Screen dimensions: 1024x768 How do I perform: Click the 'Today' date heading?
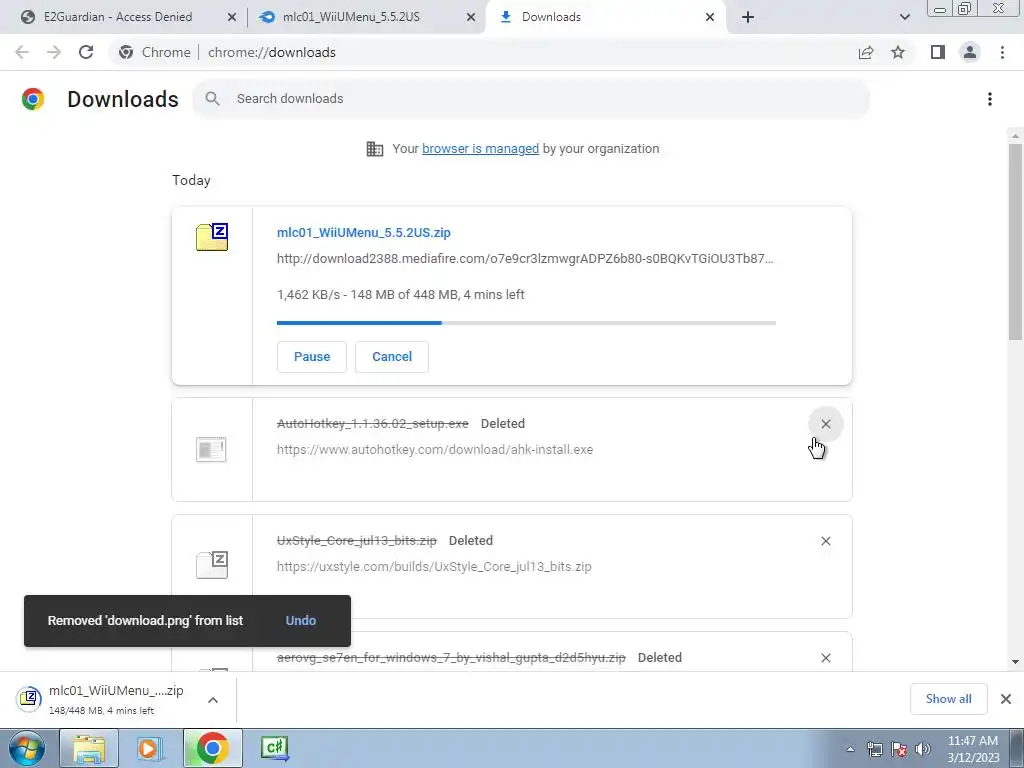191,180
